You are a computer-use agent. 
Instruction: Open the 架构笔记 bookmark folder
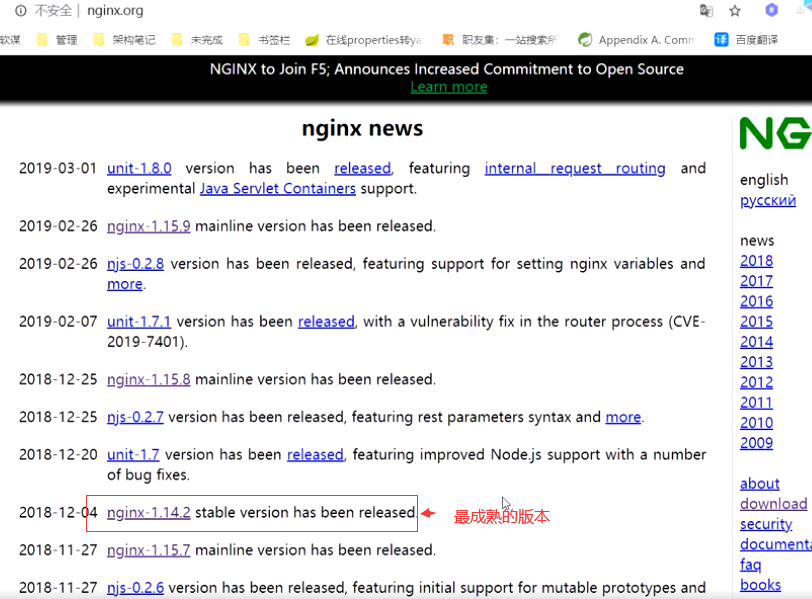coord(124,40)
